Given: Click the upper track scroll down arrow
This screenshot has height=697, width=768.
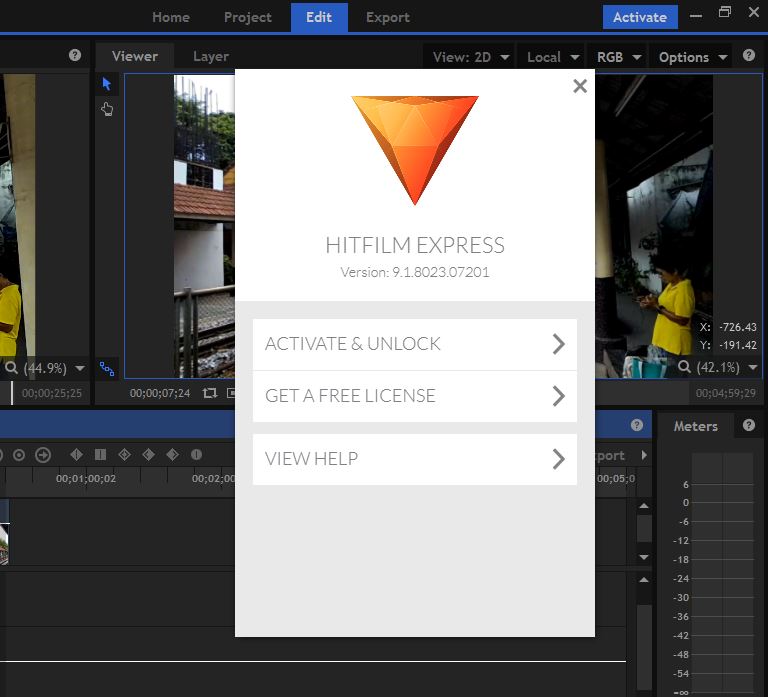Looking at the screenshot, I should [x=644, y=557].
